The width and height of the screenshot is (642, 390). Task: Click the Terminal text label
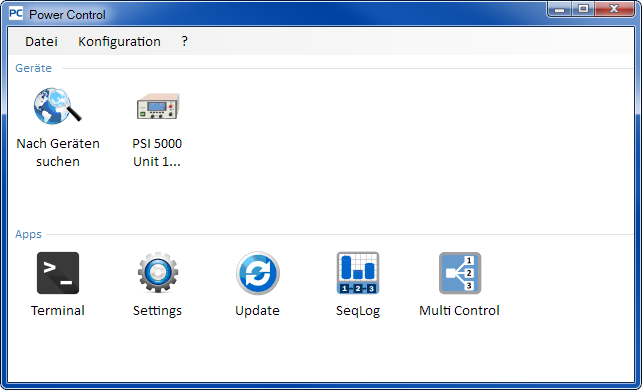pos(58,311)
